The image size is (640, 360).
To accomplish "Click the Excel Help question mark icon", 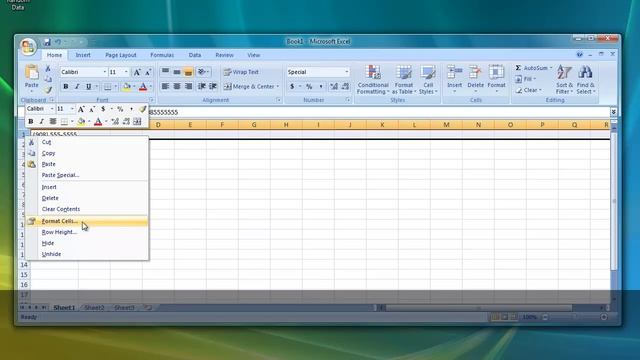I will 580,55.
